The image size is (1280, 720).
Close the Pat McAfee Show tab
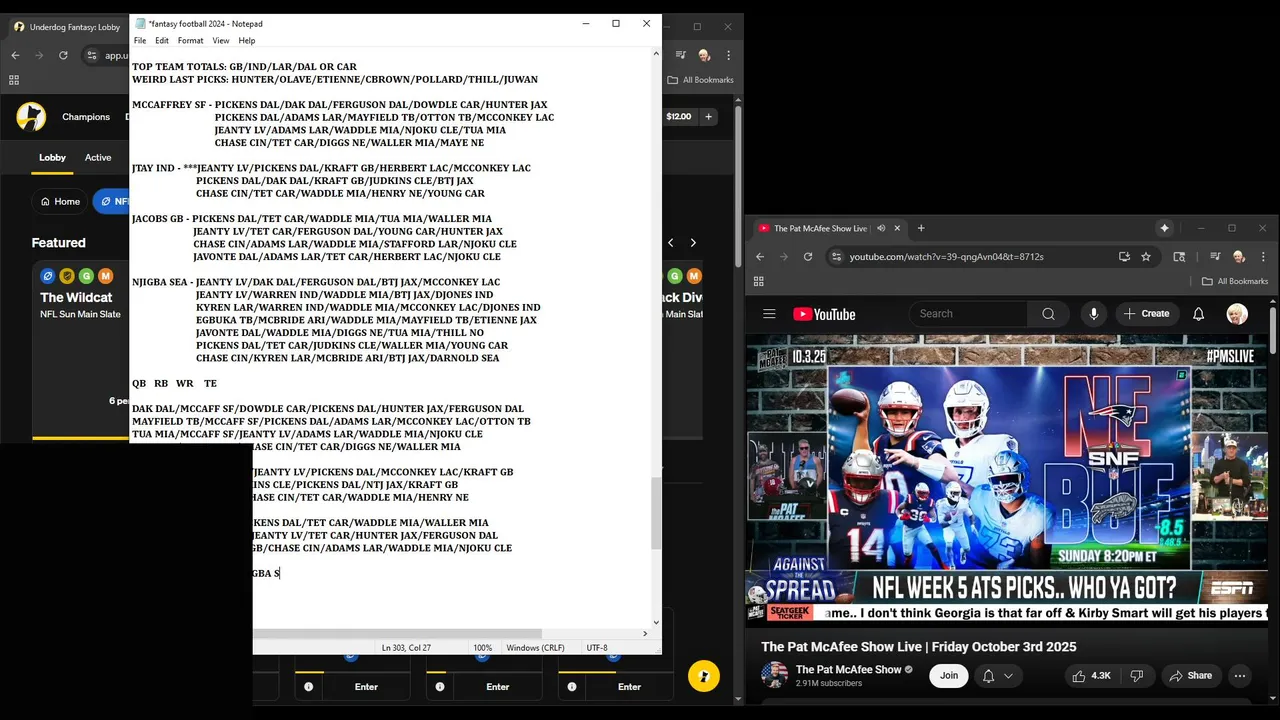[x=897, y=228]
